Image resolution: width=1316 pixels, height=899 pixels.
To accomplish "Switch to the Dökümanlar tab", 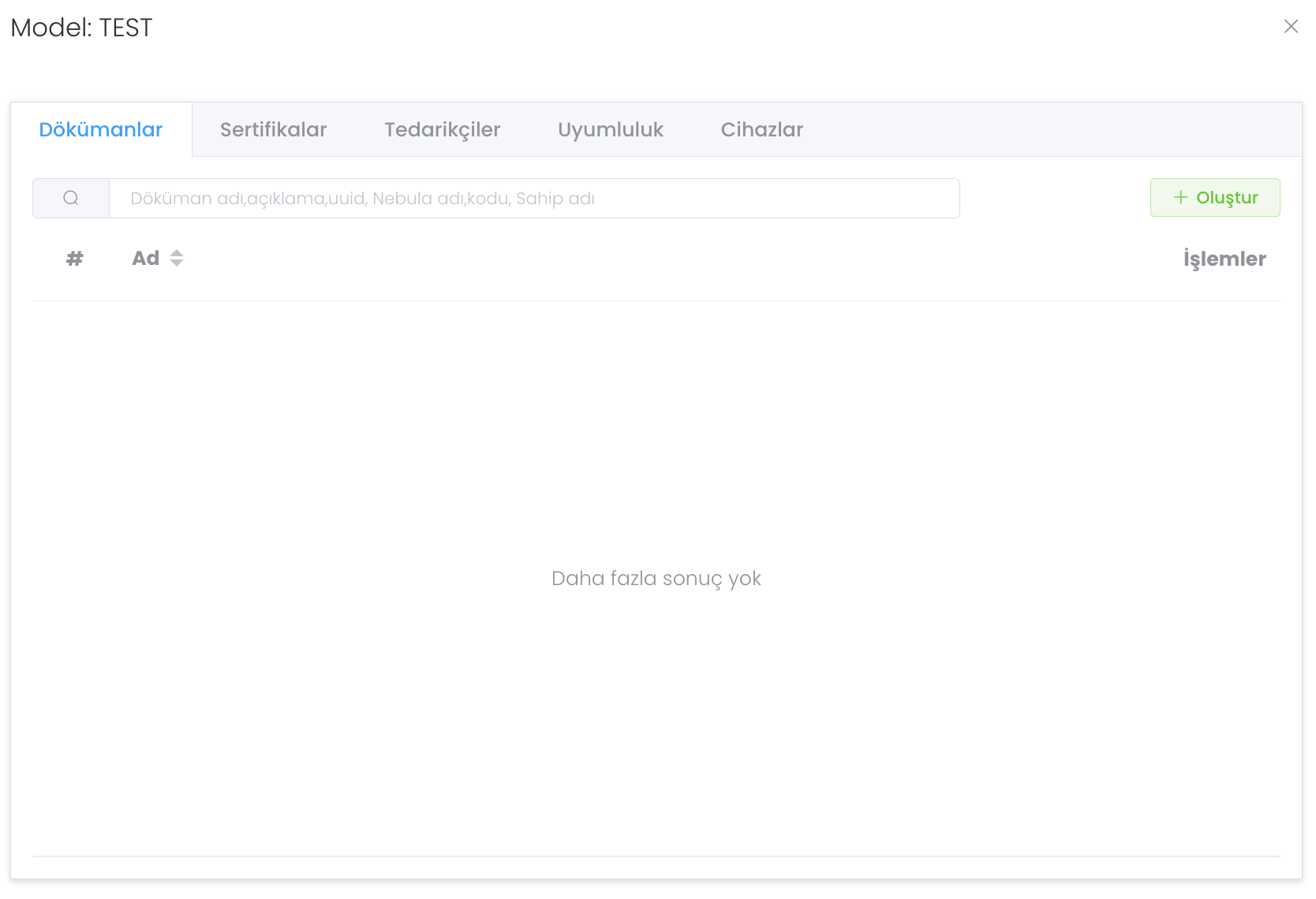I will pyautogui.click(x=101, y=129).
